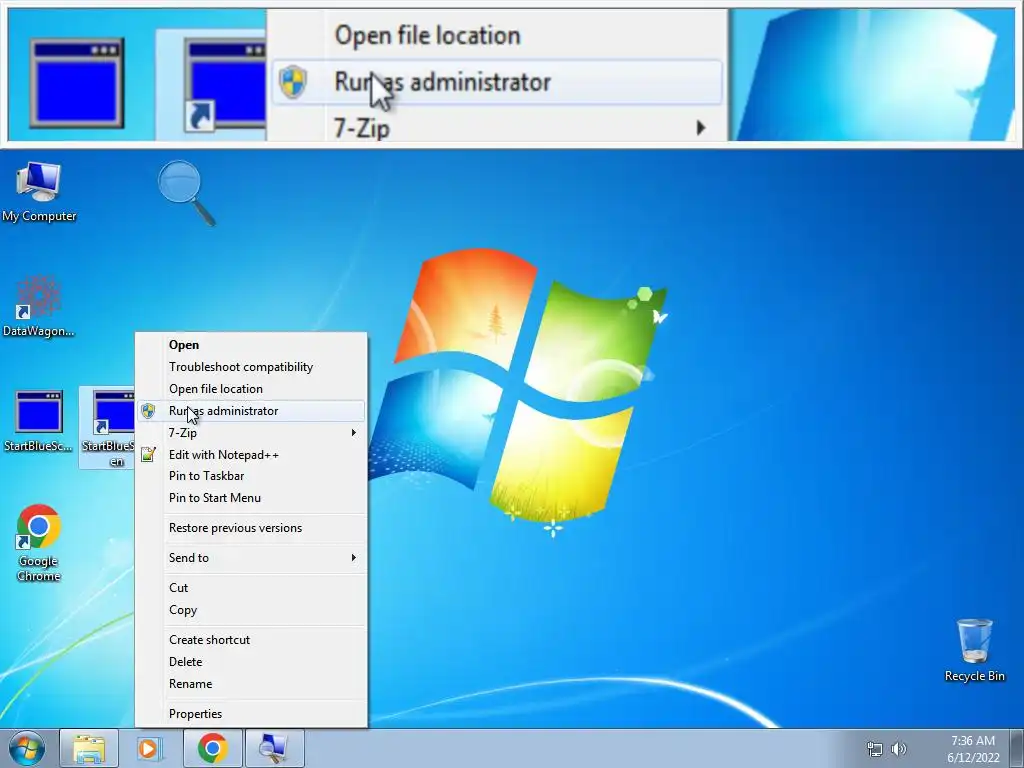The height and width of the screenshot is (768, 1024).
Task: Select Pin to Taskbar
Action: coord(251,476)
